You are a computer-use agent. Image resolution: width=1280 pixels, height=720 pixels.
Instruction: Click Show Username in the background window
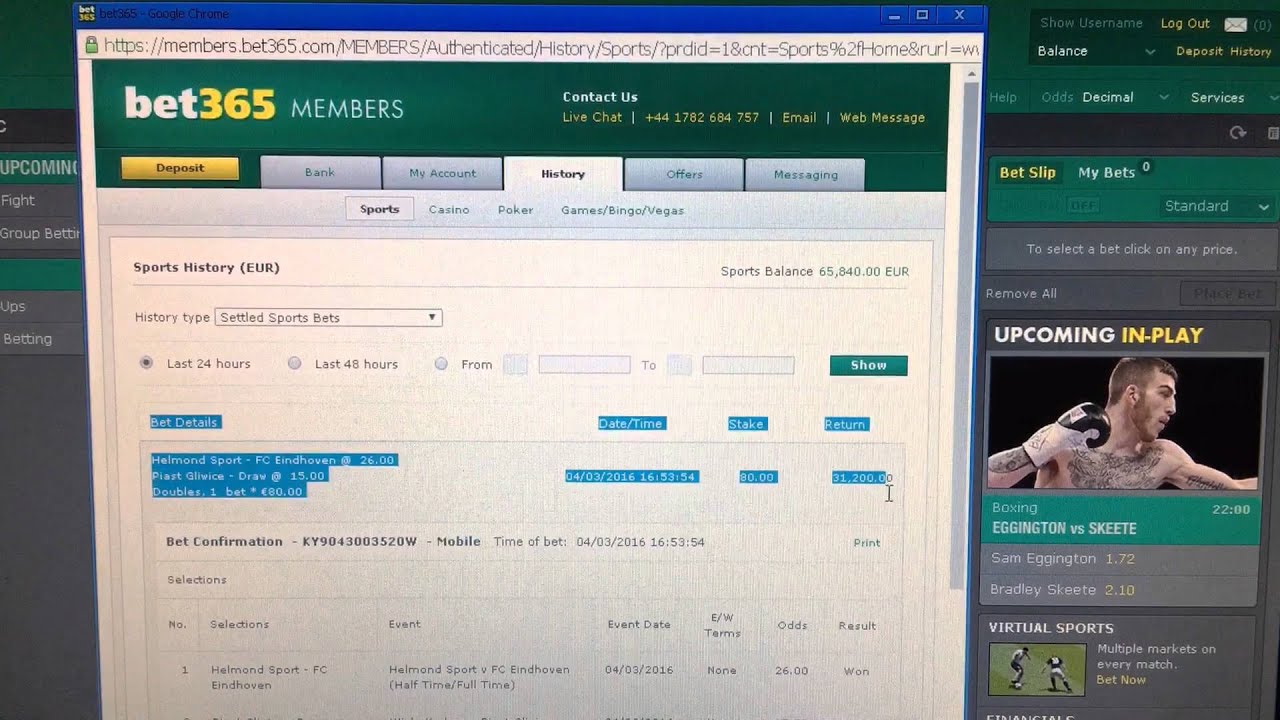click(1091, 23)
